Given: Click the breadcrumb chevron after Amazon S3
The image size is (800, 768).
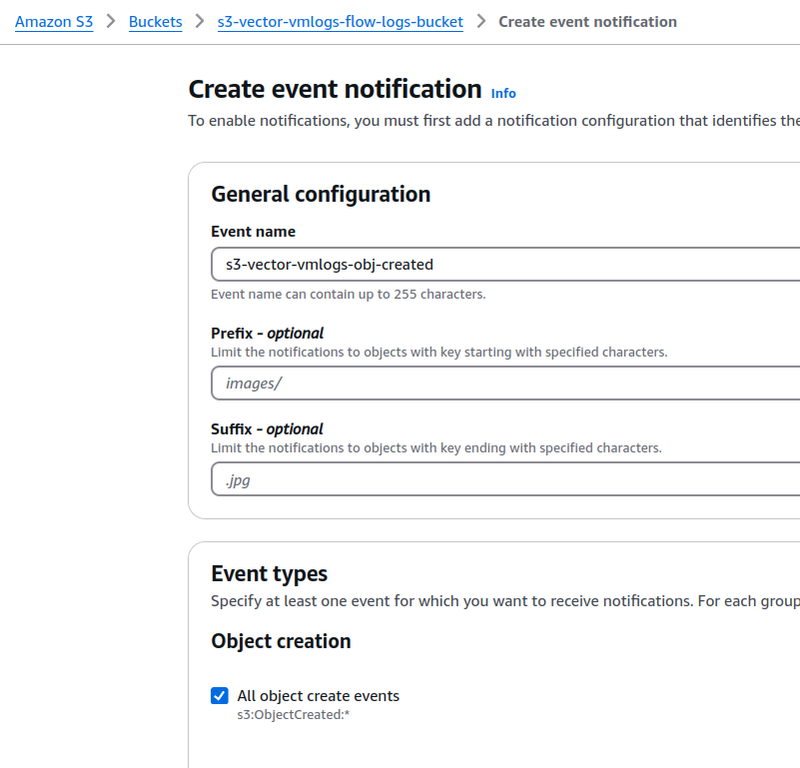Looking at the screenshot, I should click(x=111, y=21).
